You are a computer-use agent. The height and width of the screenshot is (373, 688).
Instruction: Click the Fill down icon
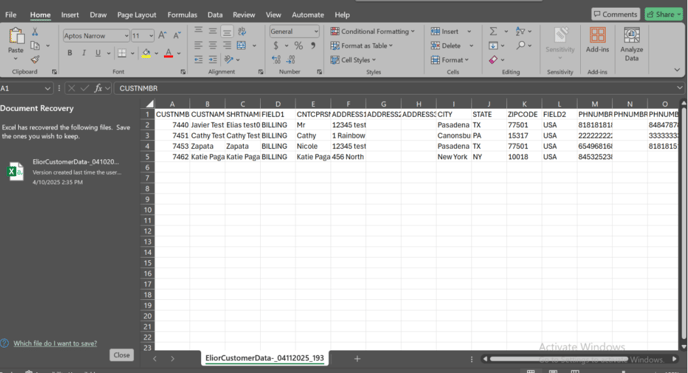[493, 46]
